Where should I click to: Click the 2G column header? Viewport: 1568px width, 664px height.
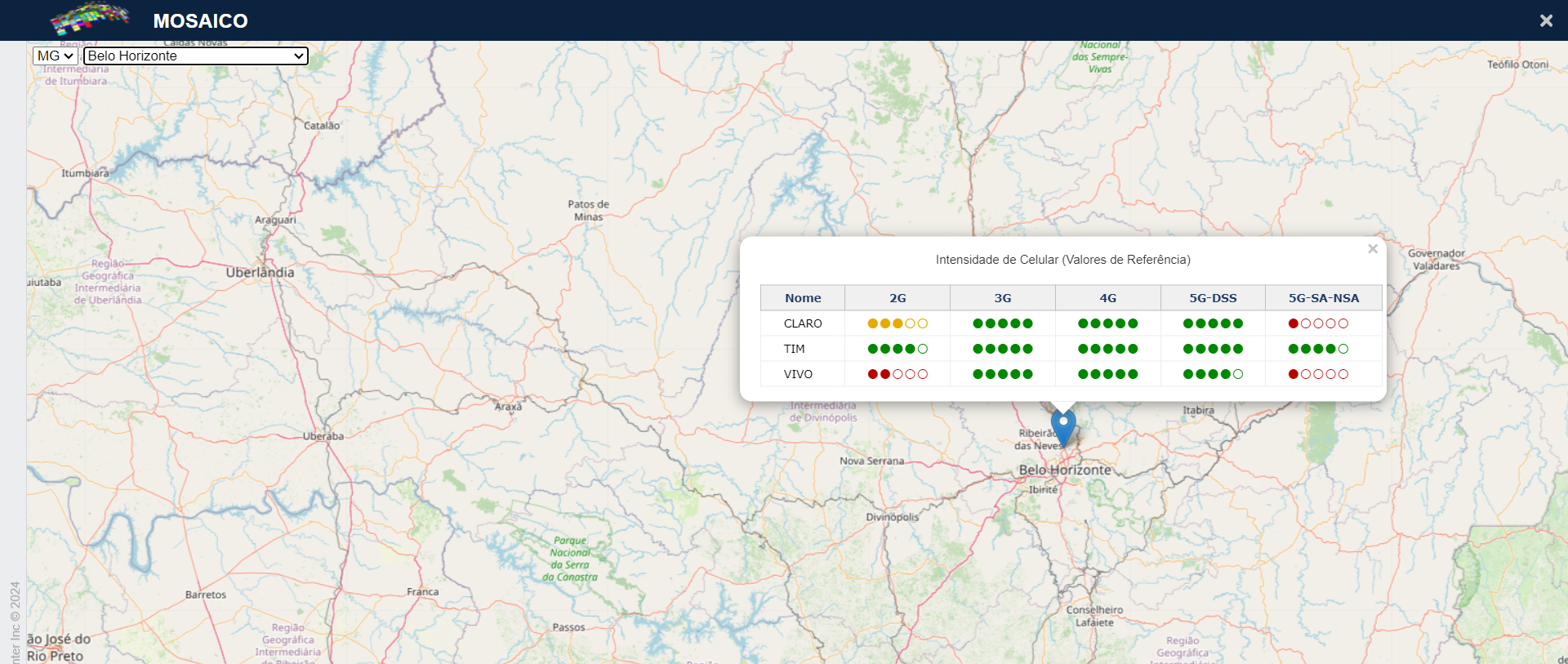click(x=898, y=298)
